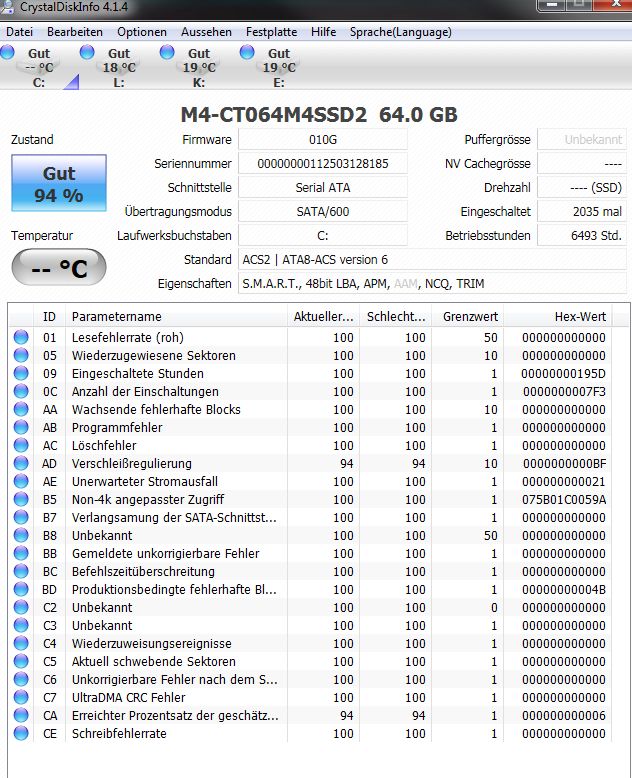Image resolution: width=632 pixels, height=778 pixels.
Task: Click status icon for Schreibfehlerrate
Action: pos(21,733)
